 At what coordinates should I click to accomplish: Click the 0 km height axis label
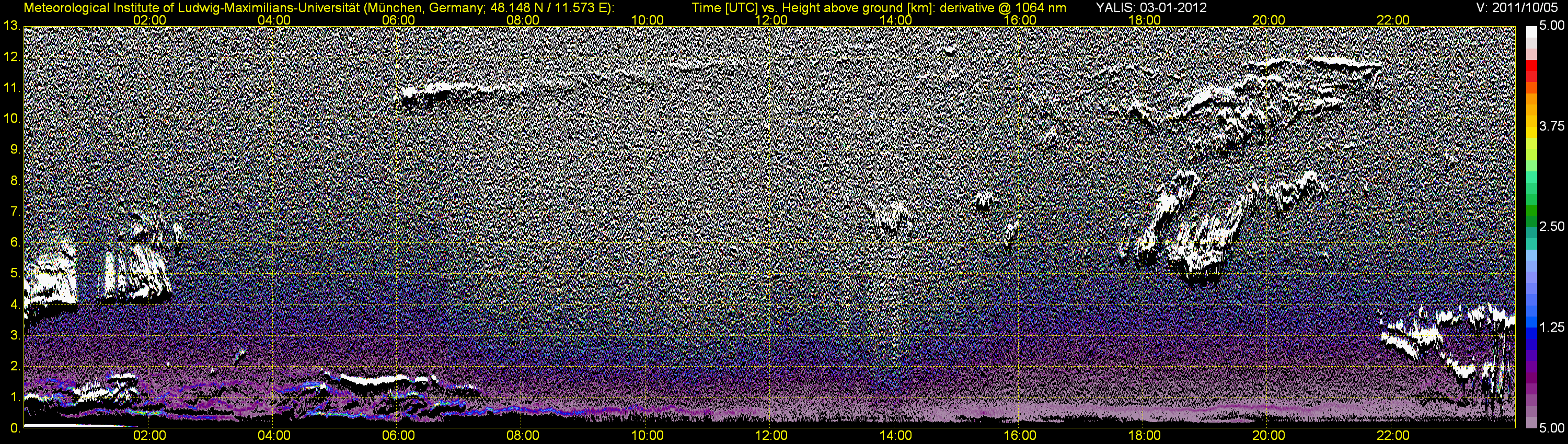pos(15,428)
